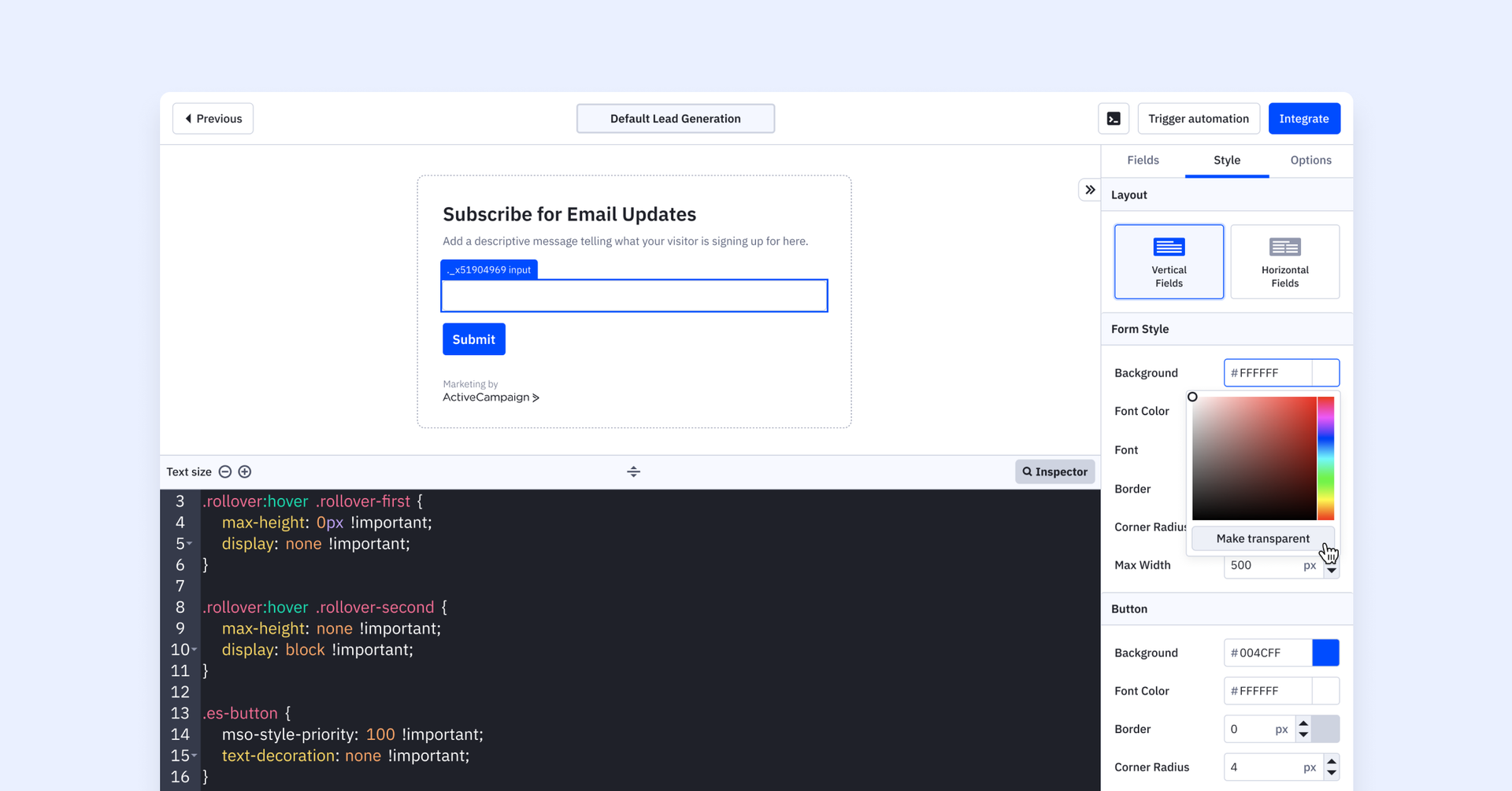The height and width of the screenshot is (791, 1512).
Task: Click the hue slider in color picker
Action: pos(1325,458)
